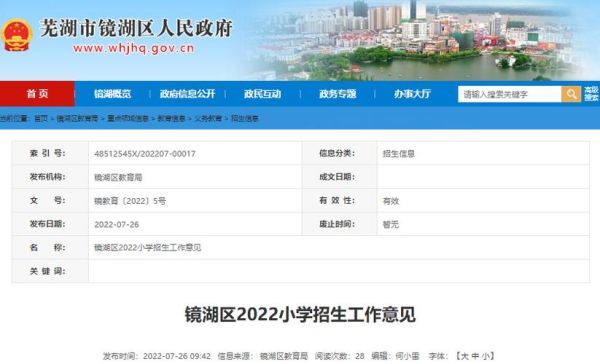Click the 文号 label cell
Screen dimensions: 600x364
[51, 201]
